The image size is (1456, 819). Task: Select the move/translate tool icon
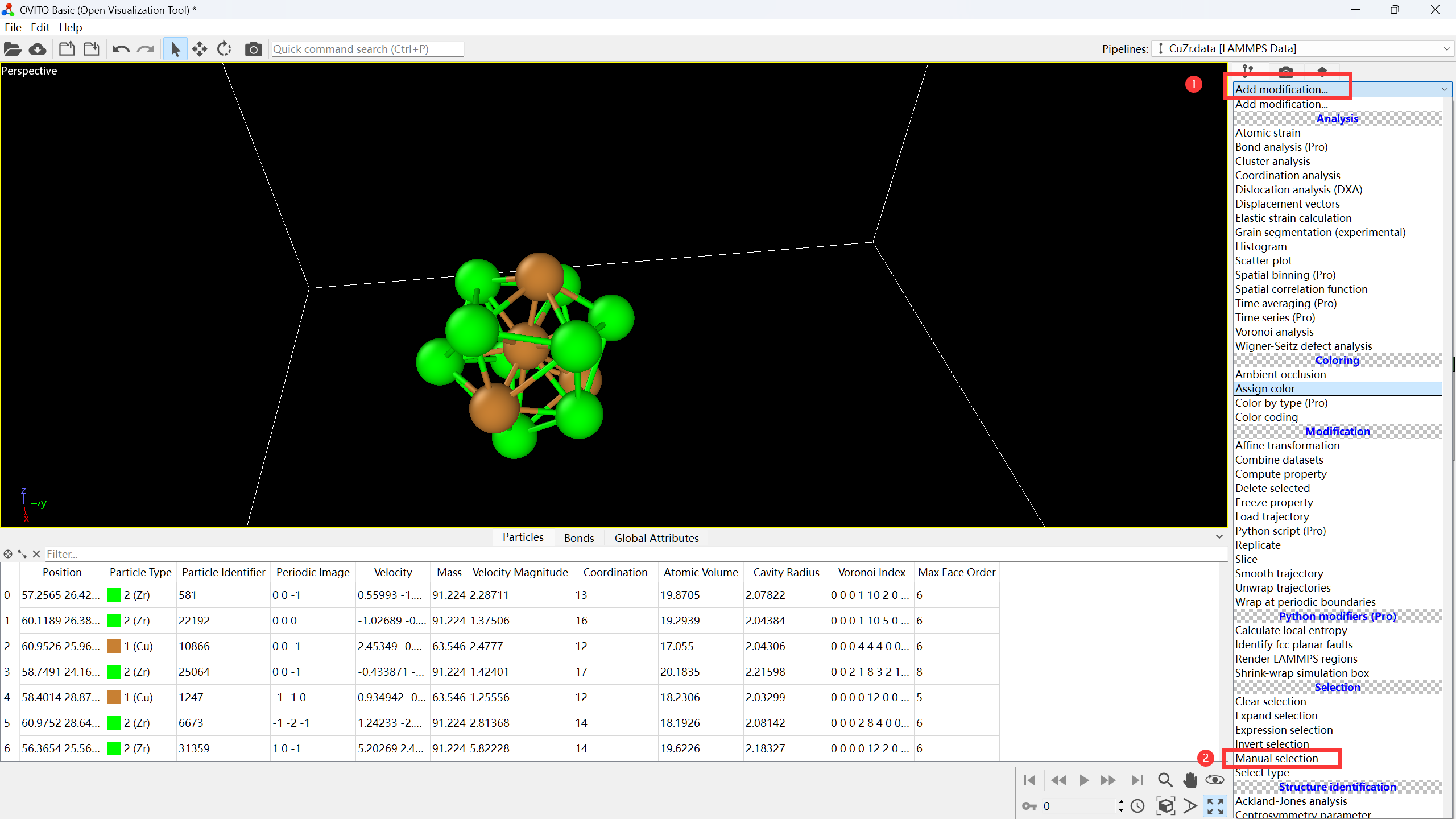click(x=200, y=49)
